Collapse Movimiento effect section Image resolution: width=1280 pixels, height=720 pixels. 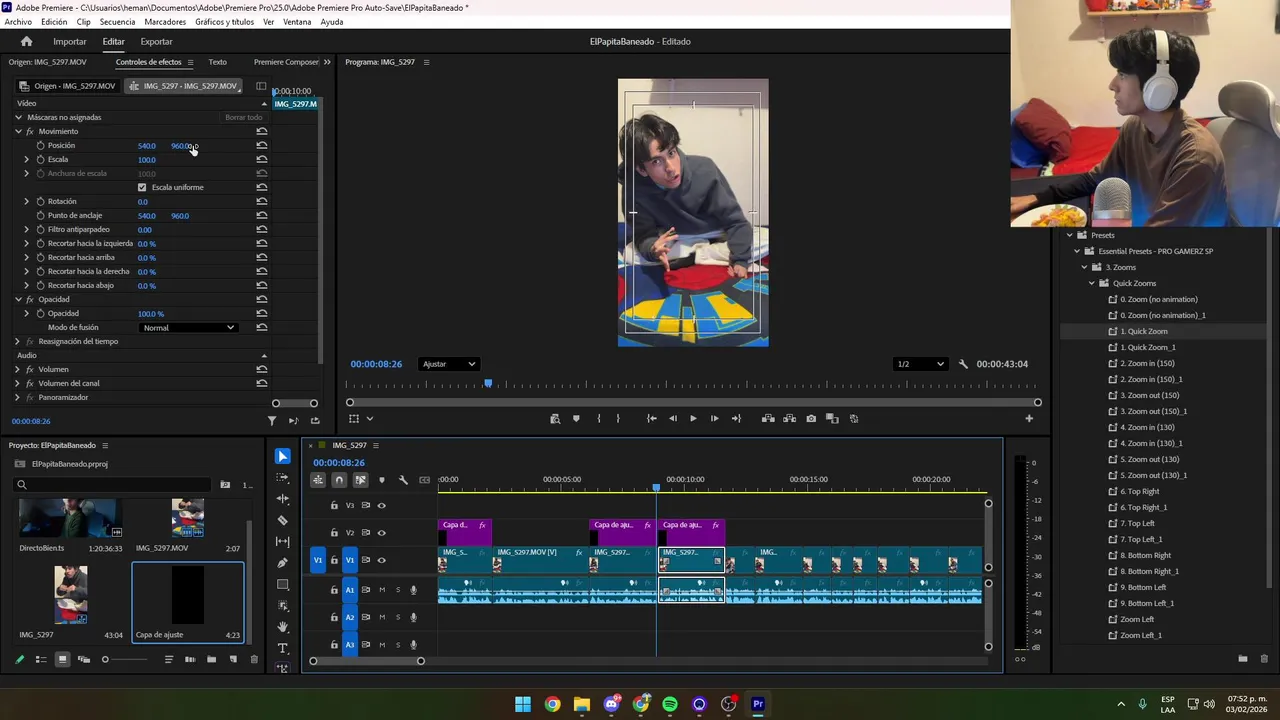[18, 132]
